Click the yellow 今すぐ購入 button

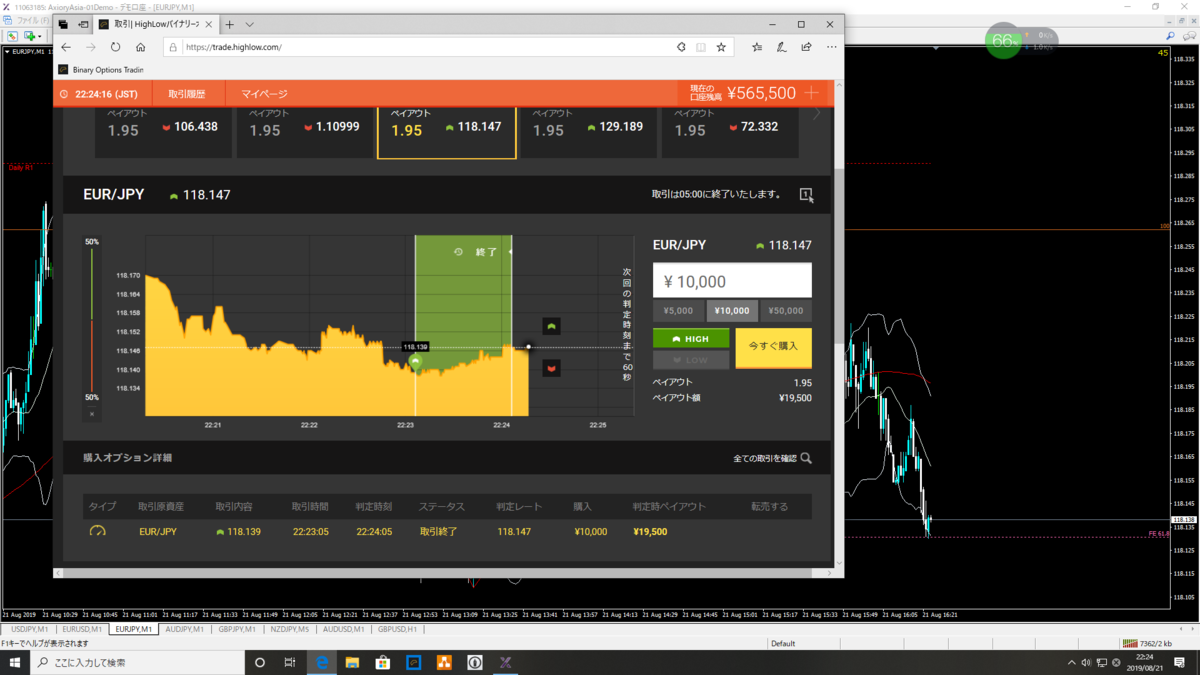click(774, 348)
